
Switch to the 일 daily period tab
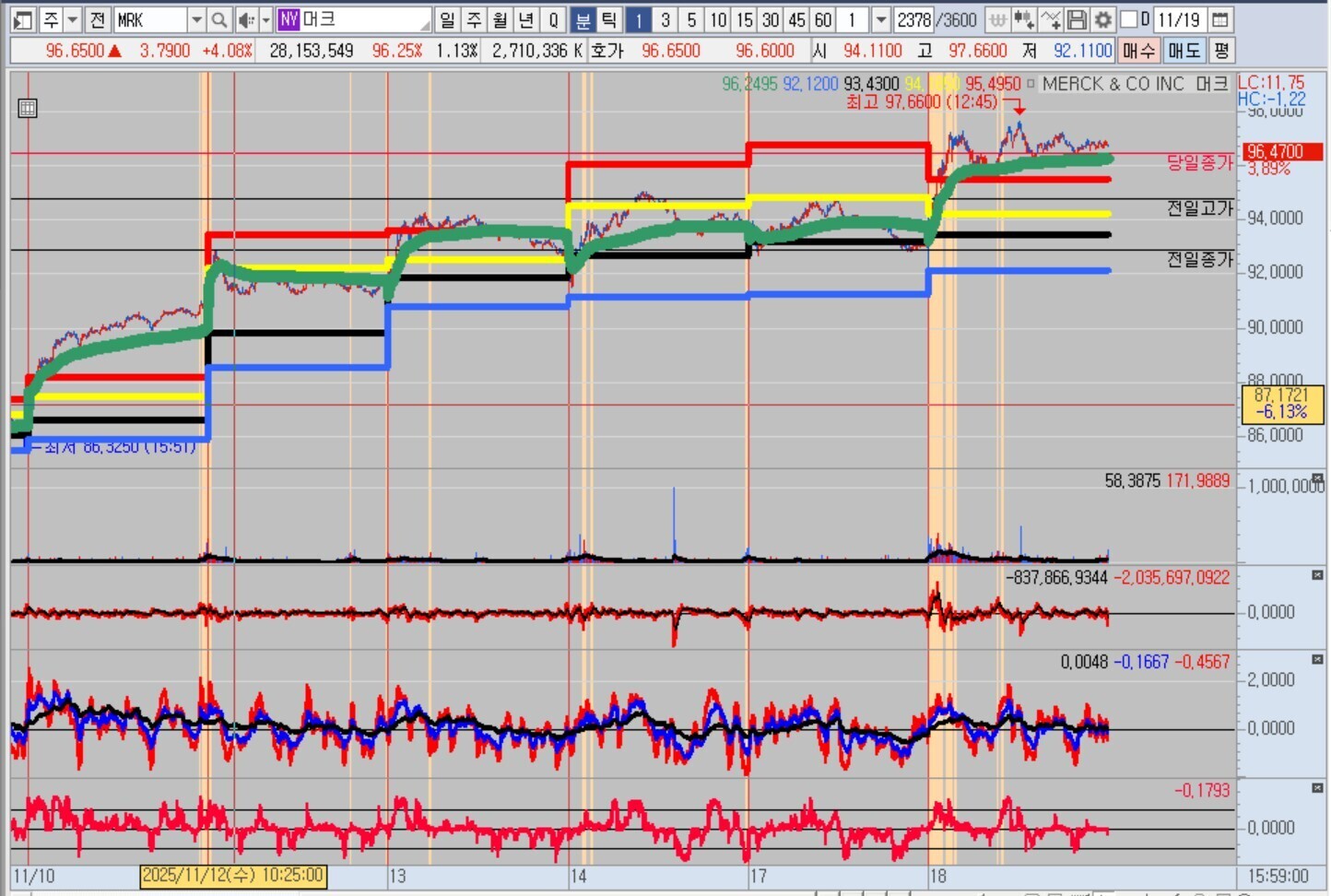coord(447,19)
